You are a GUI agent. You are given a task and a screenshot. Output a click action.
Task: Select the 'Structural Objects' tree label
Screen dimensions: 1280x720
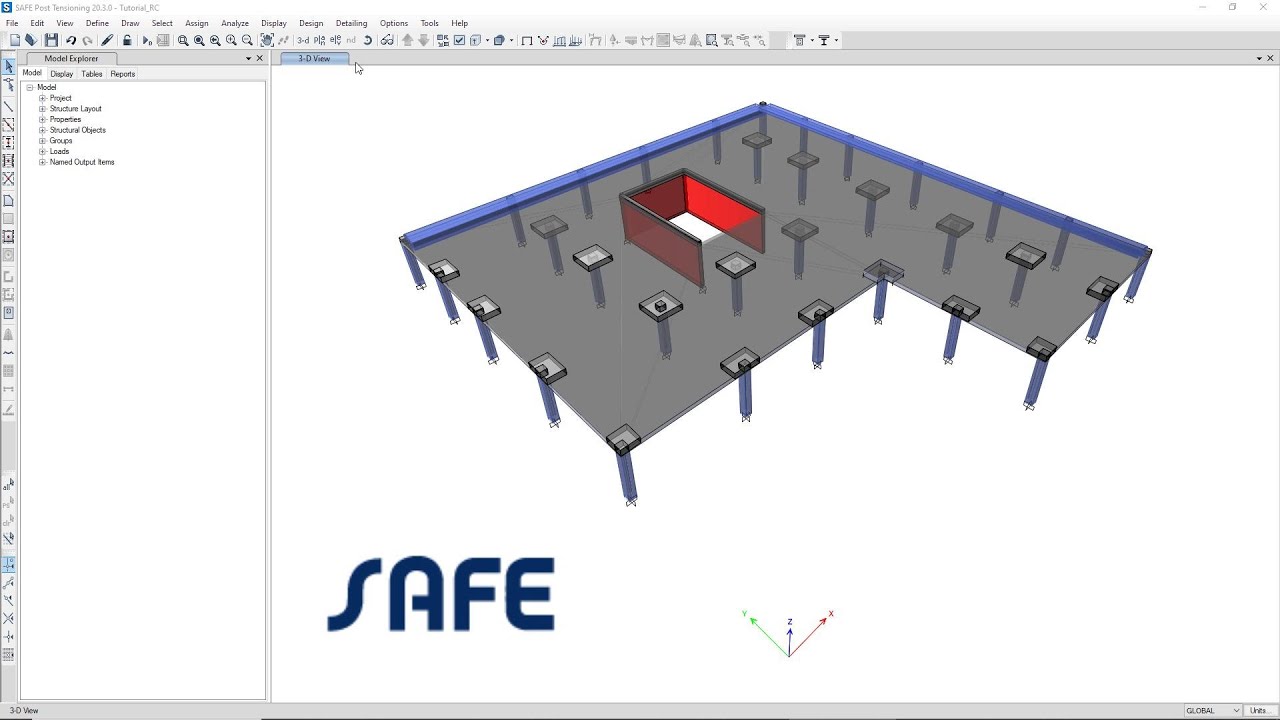tap(78, 130)
